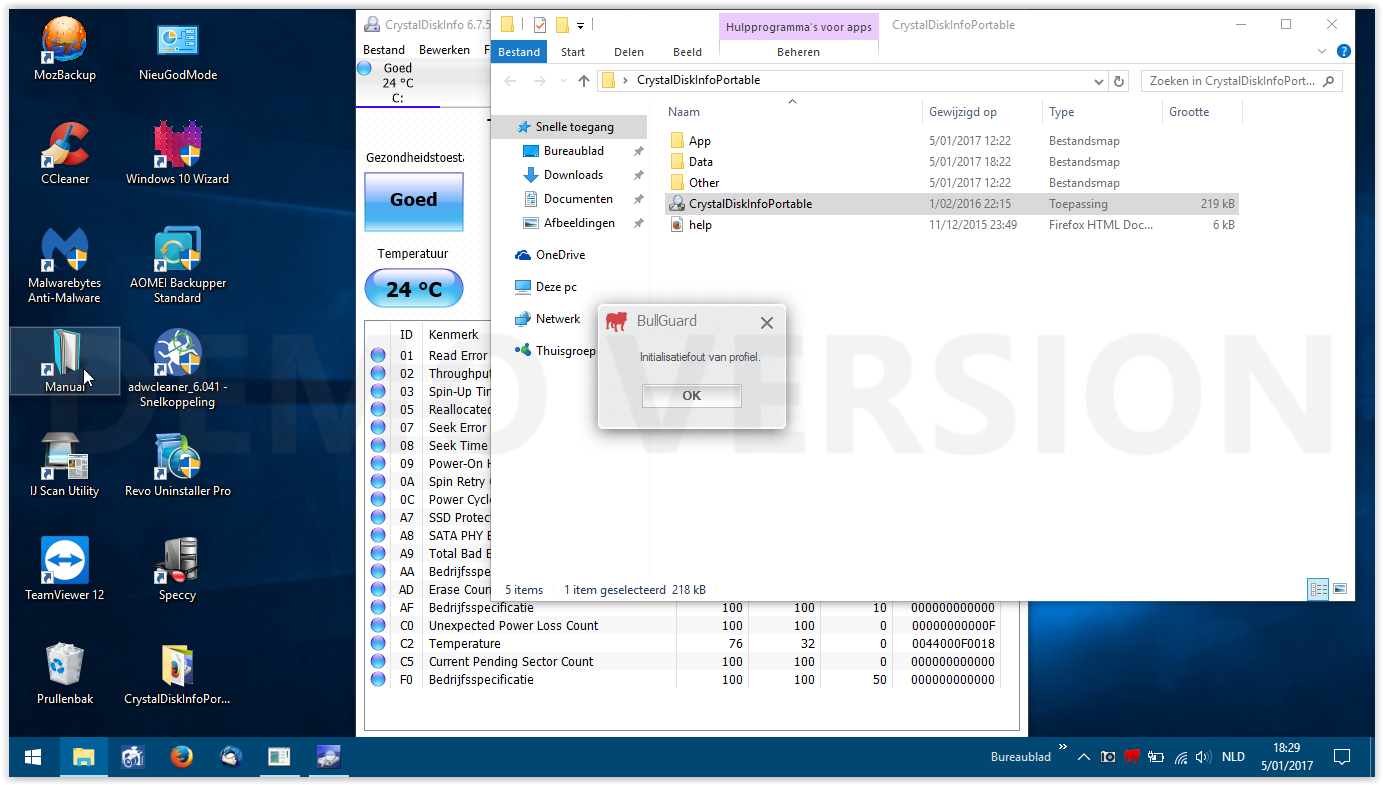The width and height of the screenshot is (1383, 785).
Task: Click the Firefox icon in the taskbar
Action: [181, 757]
